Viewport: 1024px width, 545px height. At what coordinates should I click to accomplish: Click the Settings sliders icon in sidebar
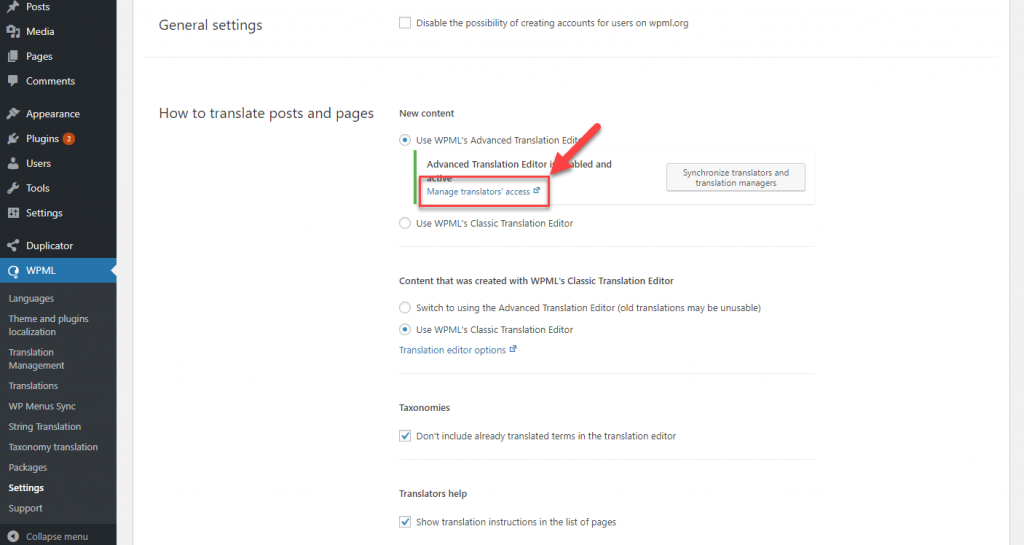pyautogui.click(x=13, y=213)
